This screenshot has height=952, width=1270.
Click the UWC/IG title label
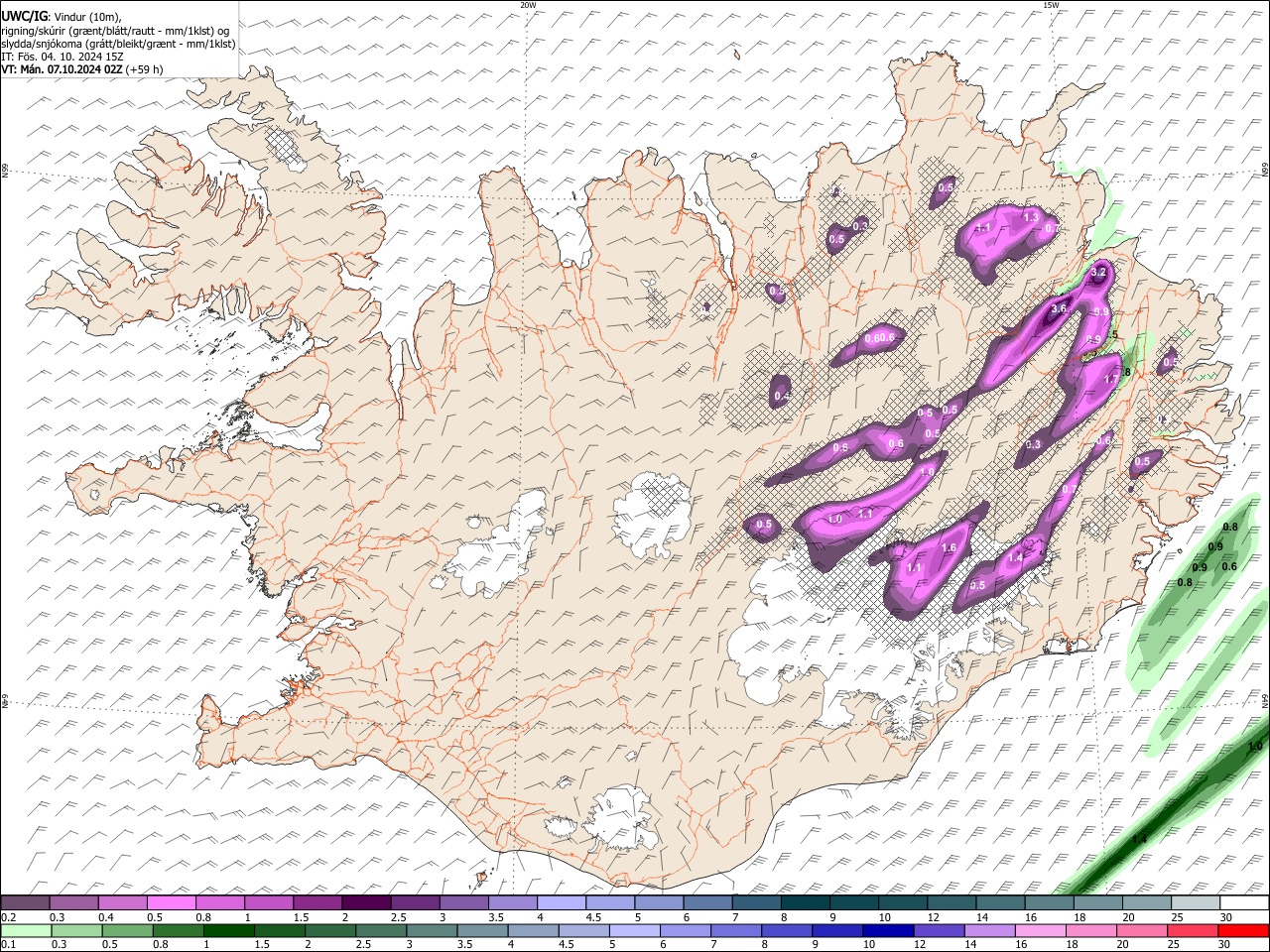pos(24,16)
